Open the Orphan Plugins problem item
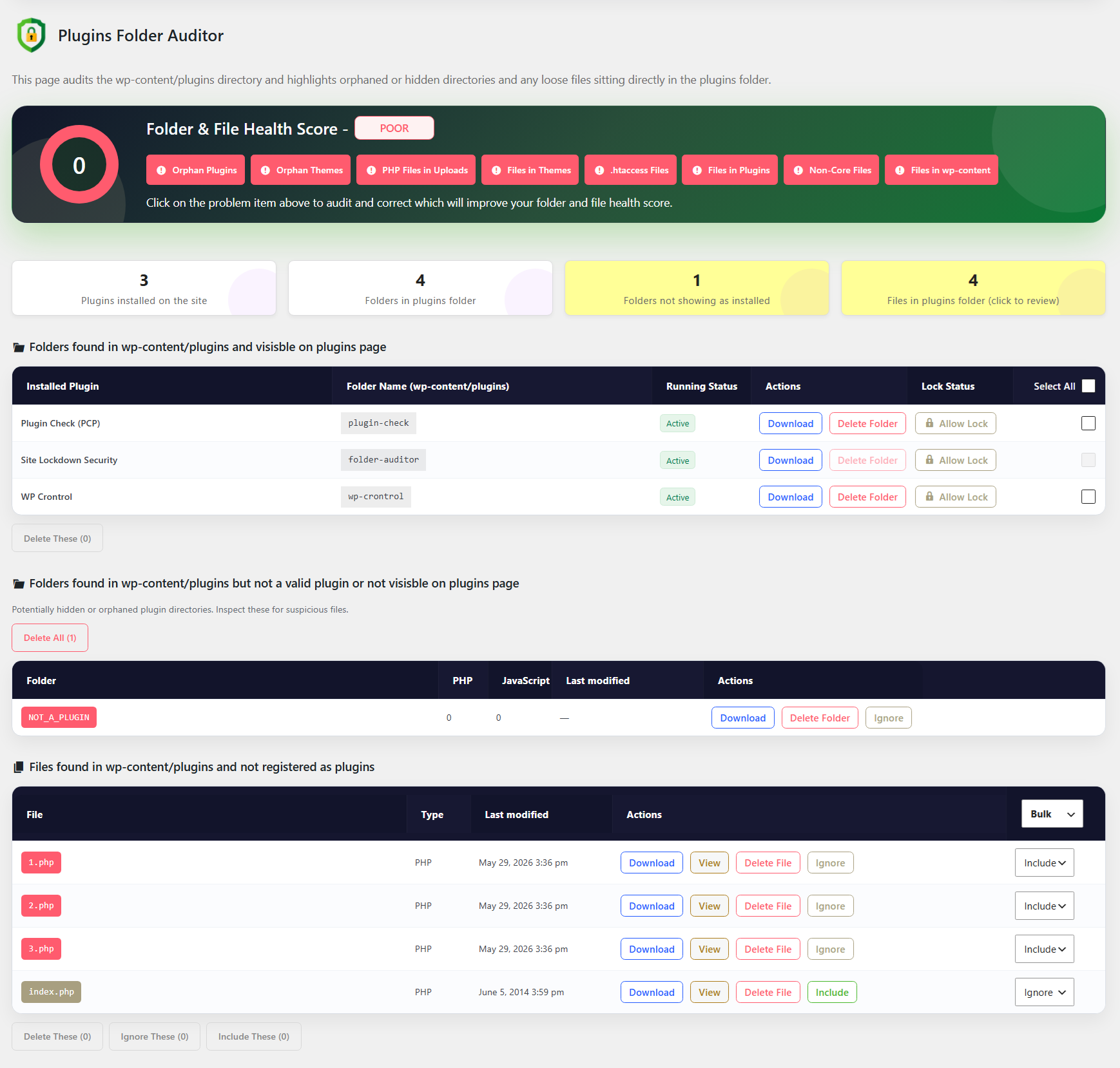Screen dimensions: 1120x1068 point(195,170)
